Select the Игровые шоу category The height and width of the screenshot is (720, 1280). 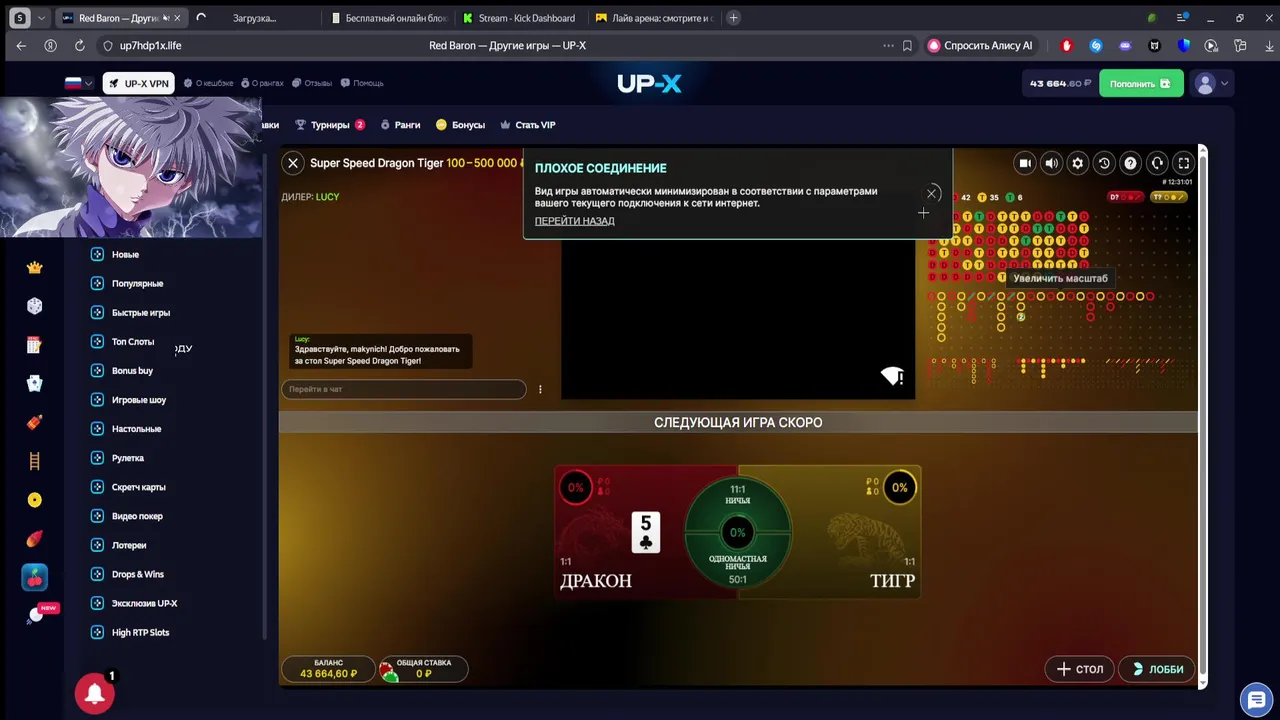(x=139, y=399)
